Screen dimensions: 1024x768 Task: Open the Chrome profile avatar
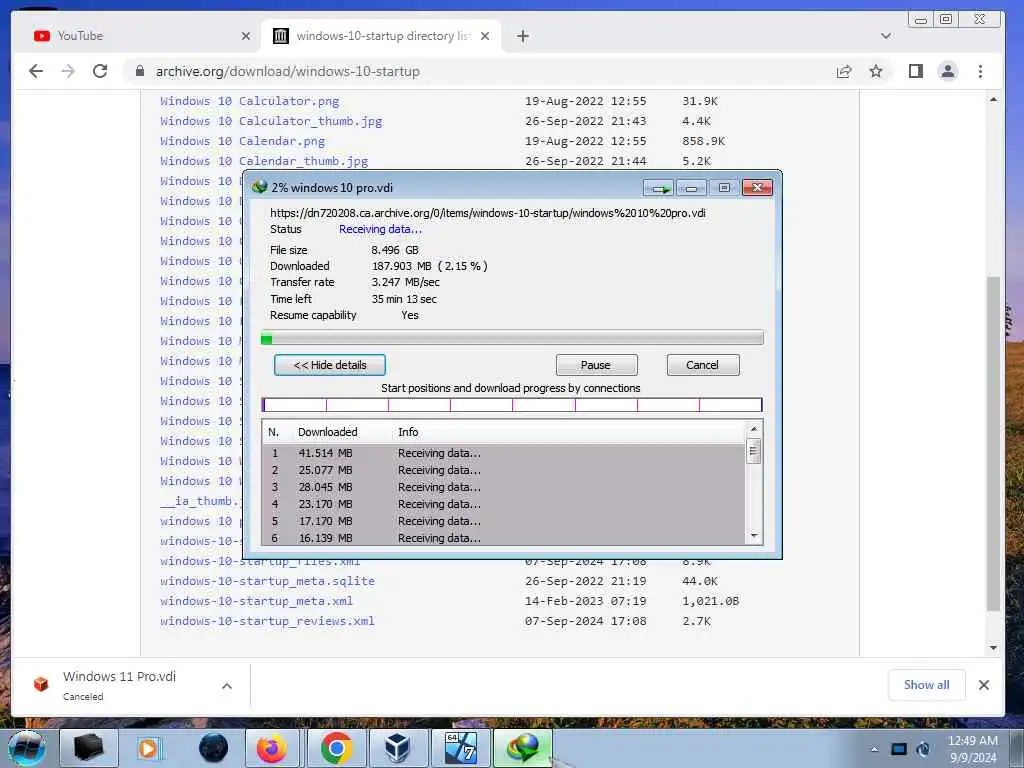[948, 71]
